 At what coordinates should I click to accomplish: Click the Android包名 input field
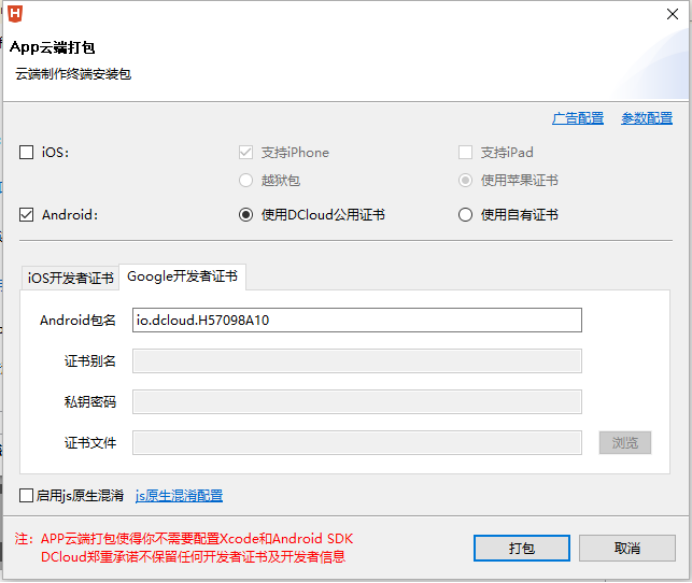point(357,320)
